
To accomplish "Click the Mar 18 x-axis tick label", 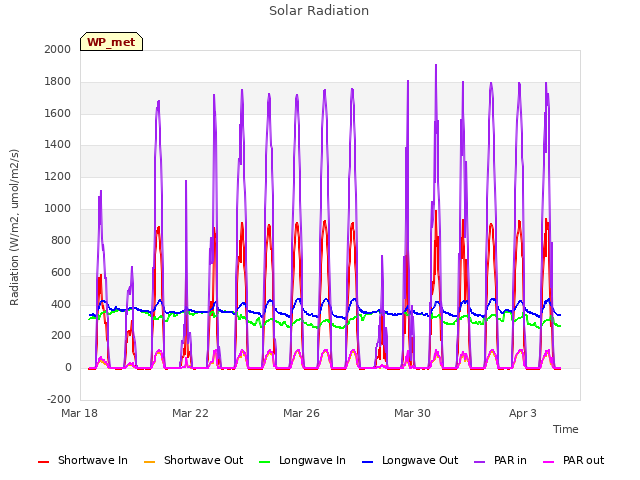I will [x=80, y=413].
